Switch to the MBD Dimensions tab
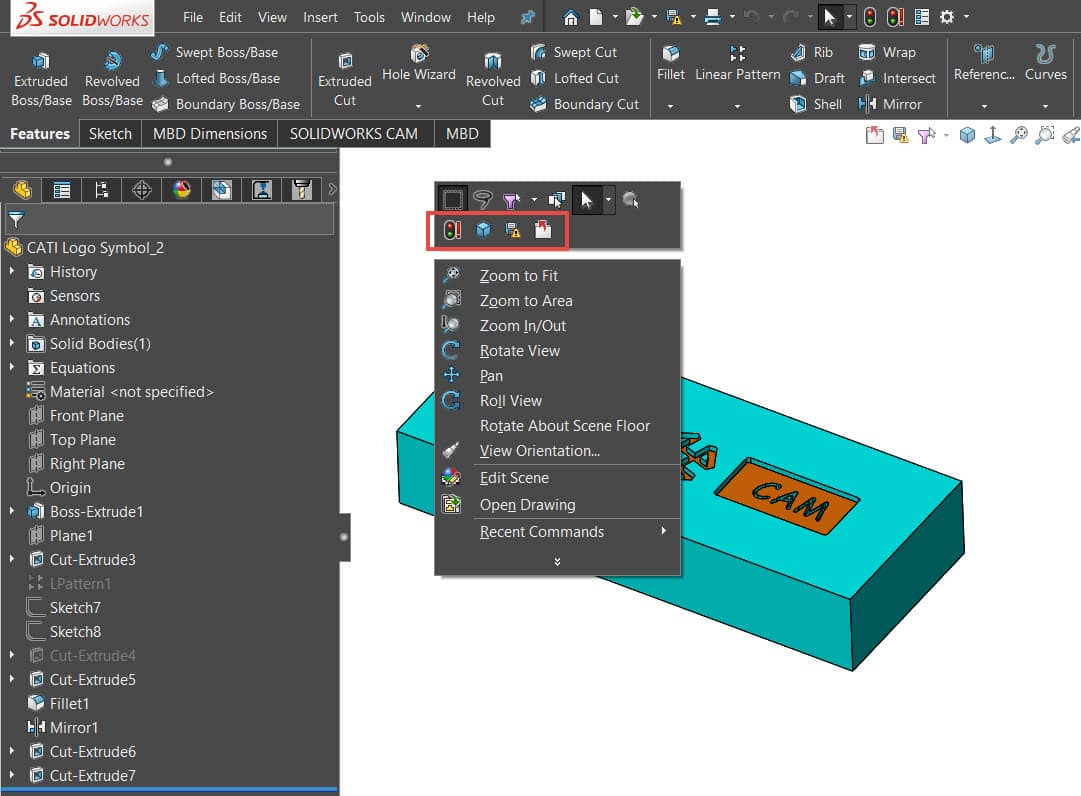The height and width of the screenshot is (796, 1081). coord(210,134)
